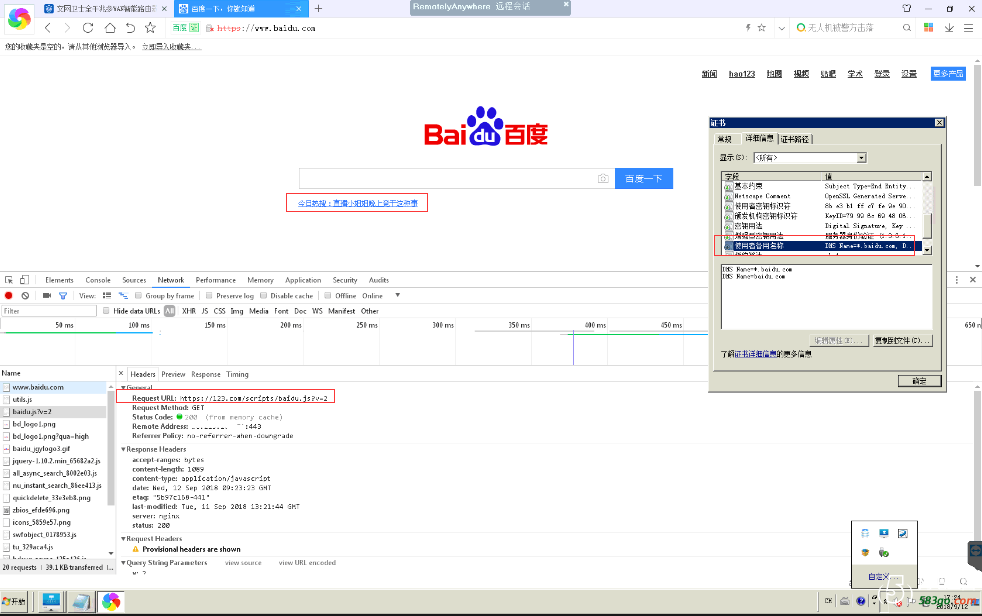The image size is (982, 616).
Task: Click view source next to Query String Parameters
Action: (x=243, y=562)
